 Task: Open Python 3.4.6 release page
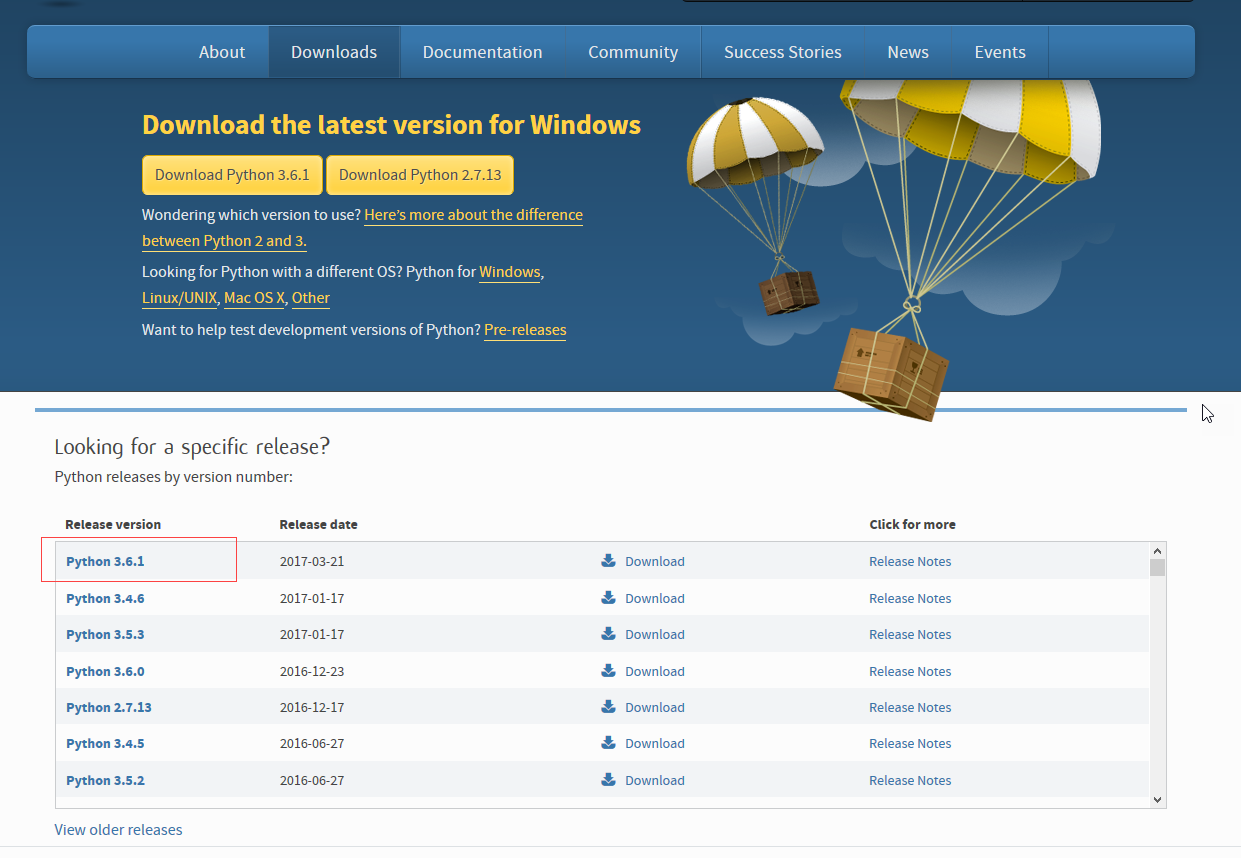[105, 598]
